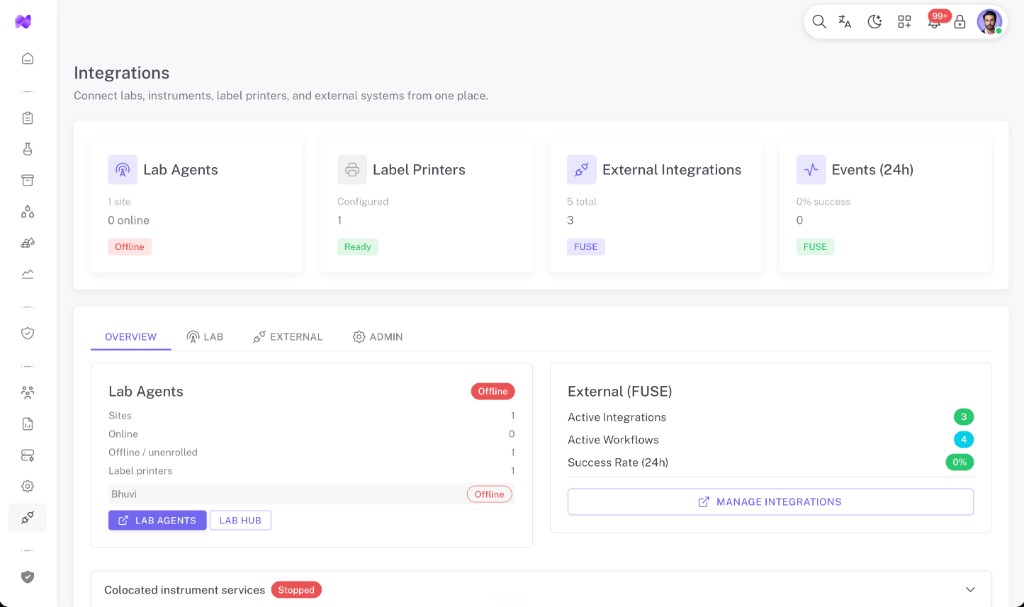This screenshot has width=1024, height=607.
Task: Click the green Ready badge on Label Printers
Action: point(357,247)
